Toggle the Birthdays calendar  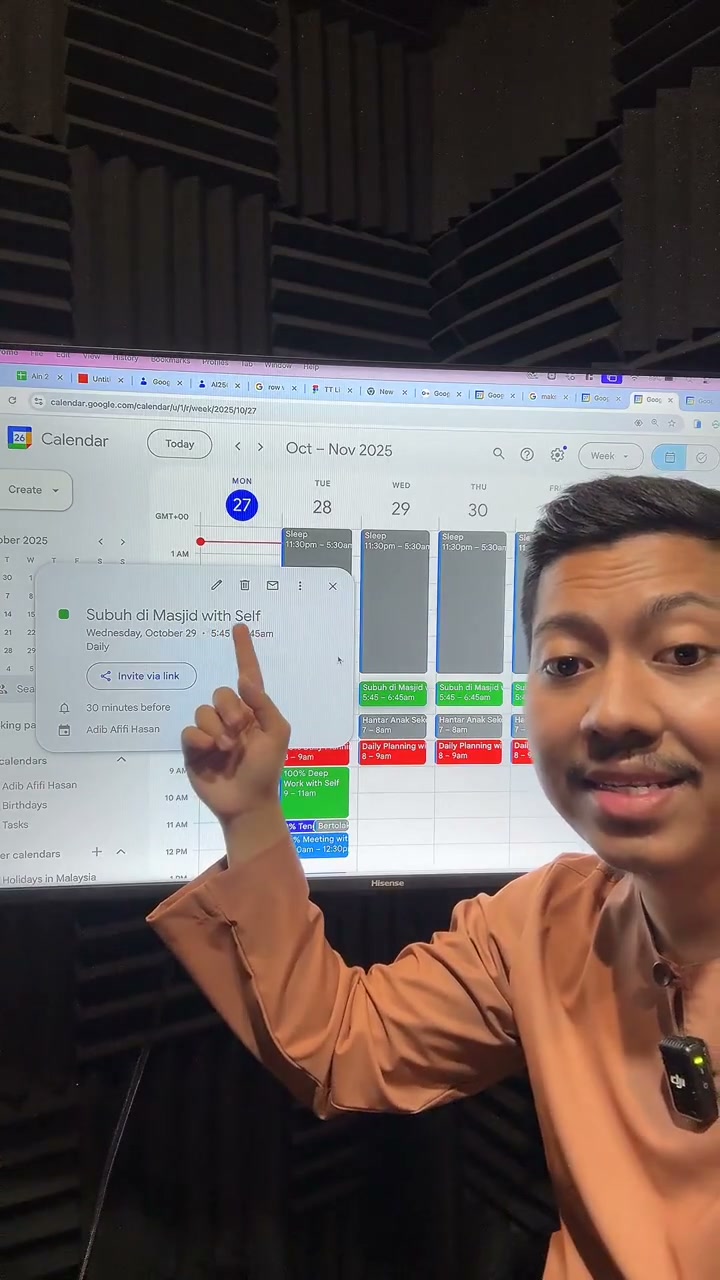pyautogui.click(x=24, y=805)
